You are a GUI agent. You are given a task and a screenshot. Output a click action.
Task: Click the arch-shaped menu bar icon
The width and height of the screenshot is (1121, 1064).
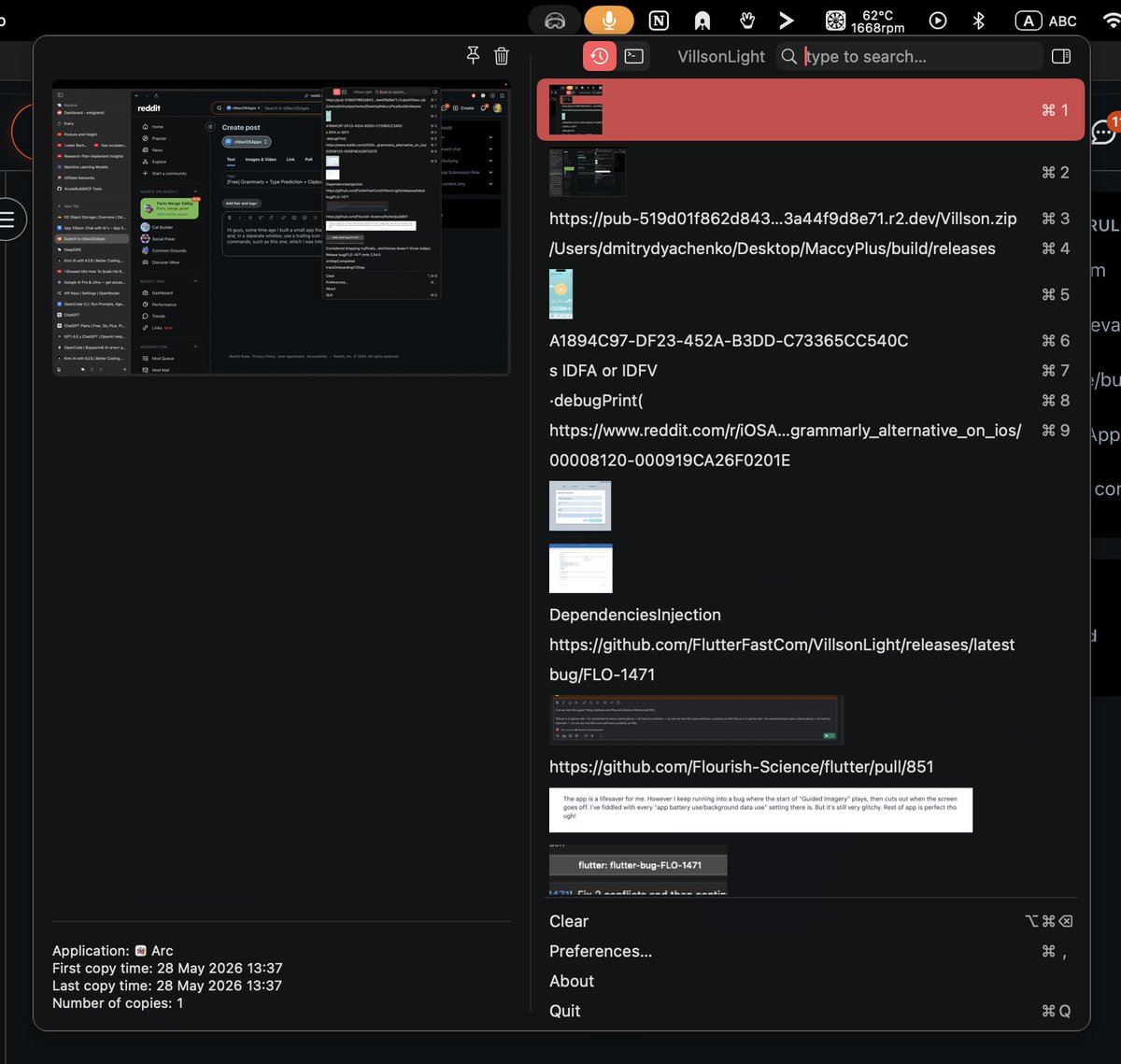click(x=702, y=21)
